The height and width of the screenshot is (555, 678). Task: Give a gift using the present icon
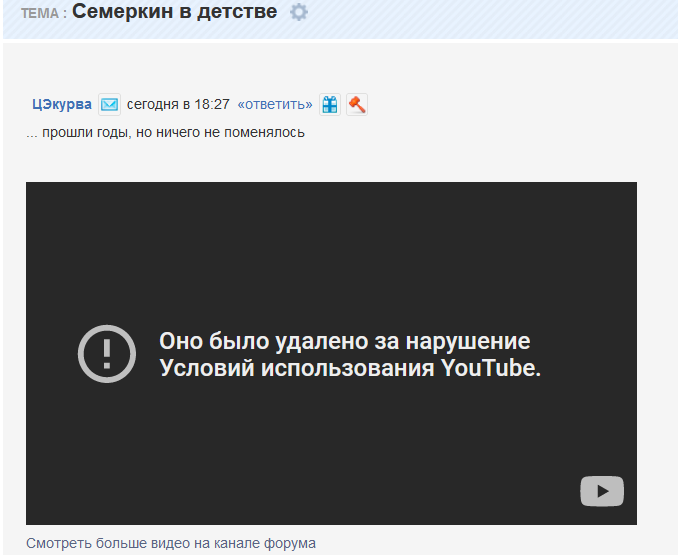[x=330, y=105]
